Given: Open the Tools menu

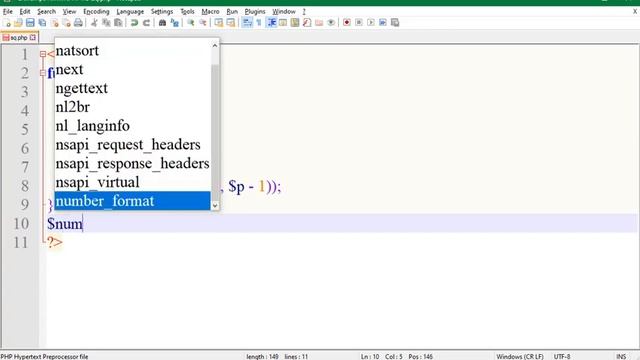Looking at the screenshot, I should [187, 11].
